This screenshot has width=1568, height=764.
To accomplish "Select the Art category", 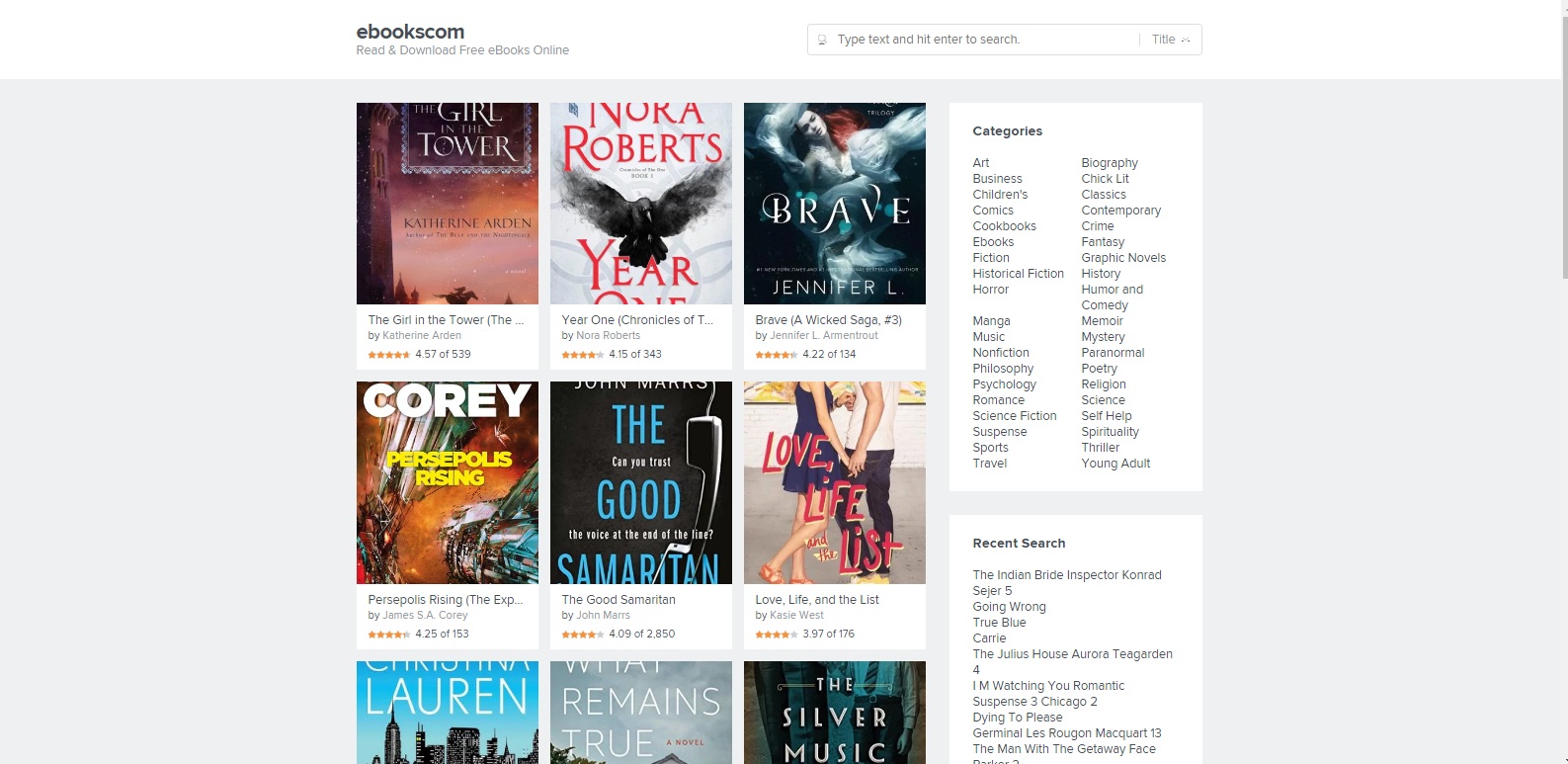I will click(x=980, y=163).
